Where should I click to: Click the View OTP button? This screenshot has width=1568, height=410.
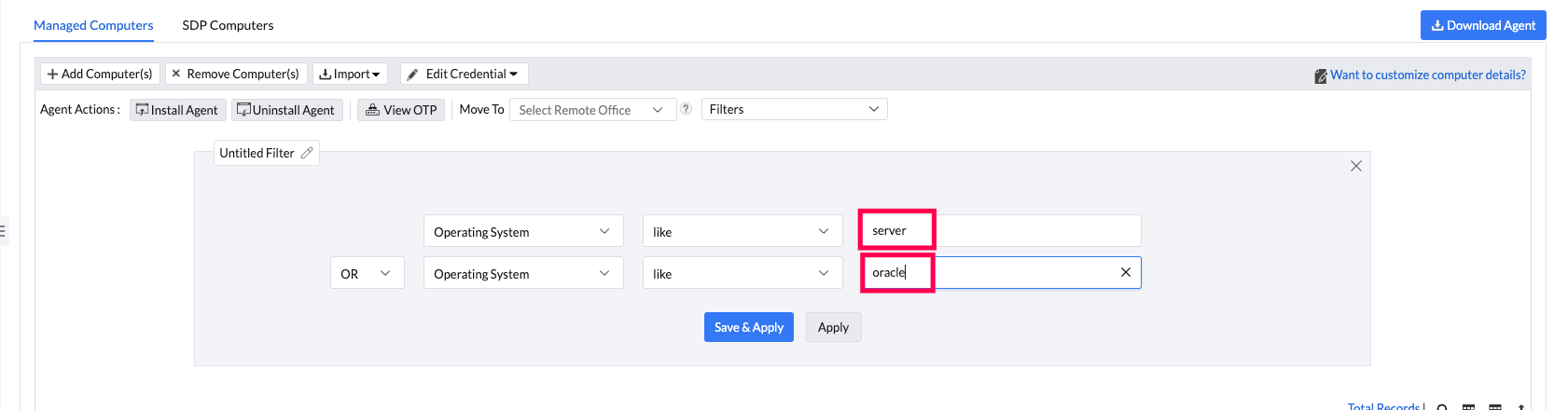[401, 110]
